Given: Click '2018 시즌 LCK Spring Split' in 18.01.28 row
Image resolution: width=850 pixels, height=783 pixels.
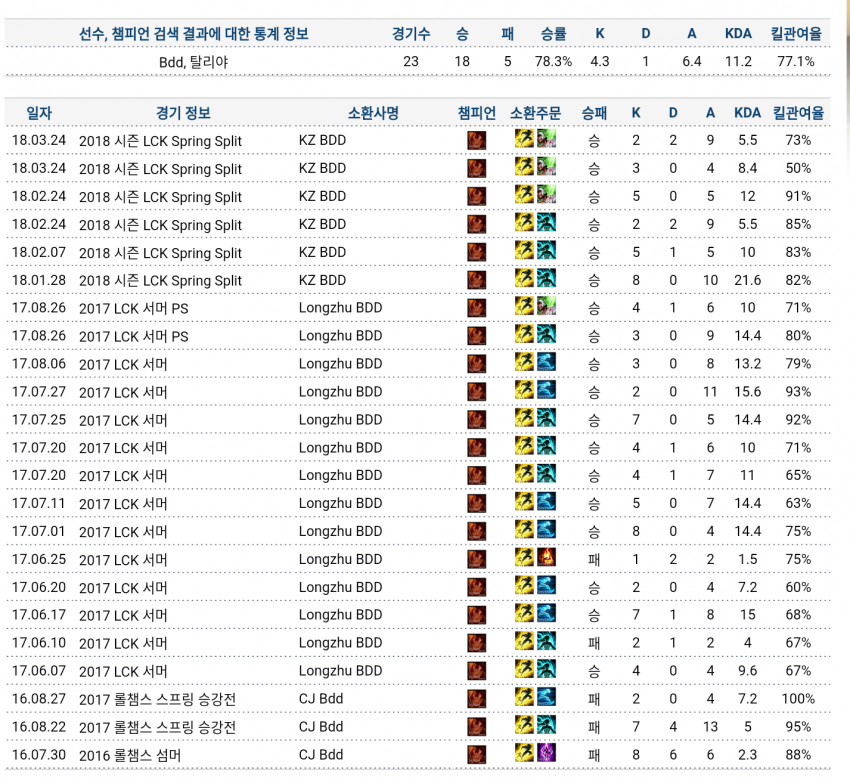Looking at the screenshot, I should (x=160, y=280).
